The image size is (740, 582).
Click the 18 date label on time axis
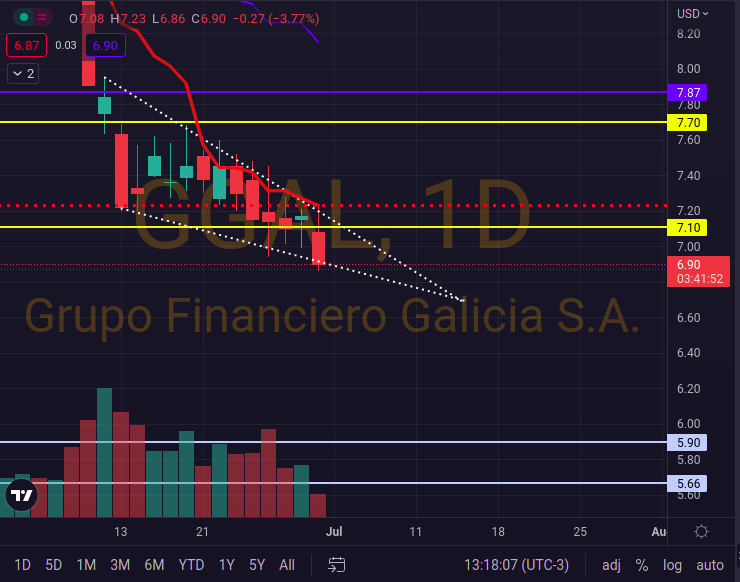click(498, 531)
